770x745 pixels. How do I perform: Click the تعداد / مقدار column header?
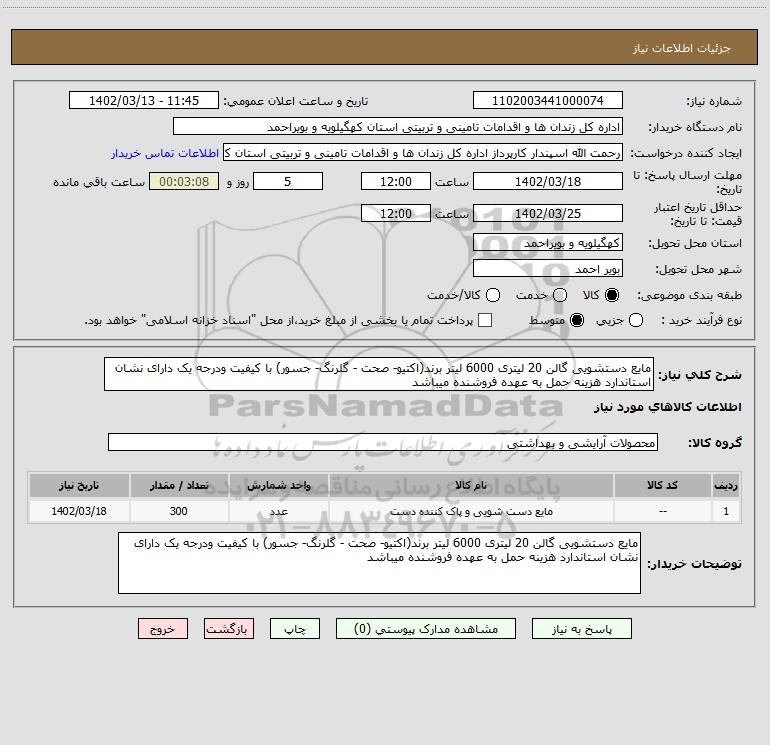(x=179, y=486)
